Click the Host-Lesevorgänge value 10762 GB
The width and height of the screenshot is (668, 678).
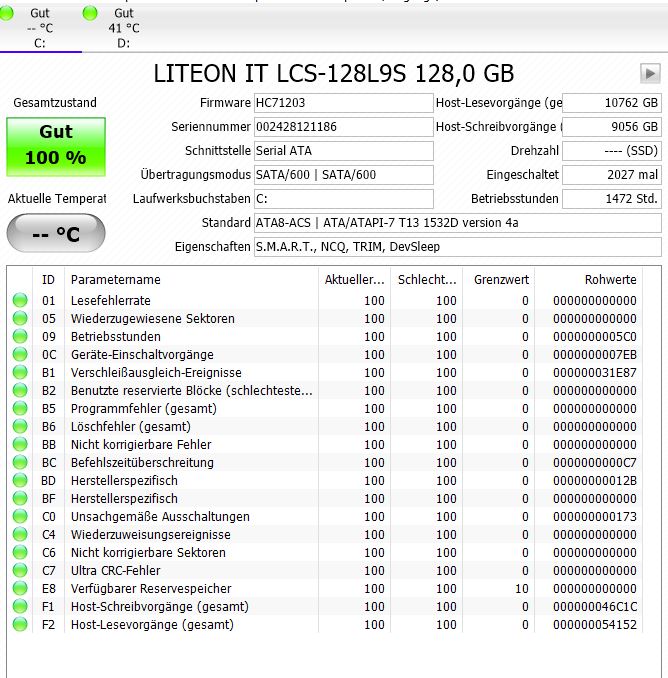[x=612, y=103]
